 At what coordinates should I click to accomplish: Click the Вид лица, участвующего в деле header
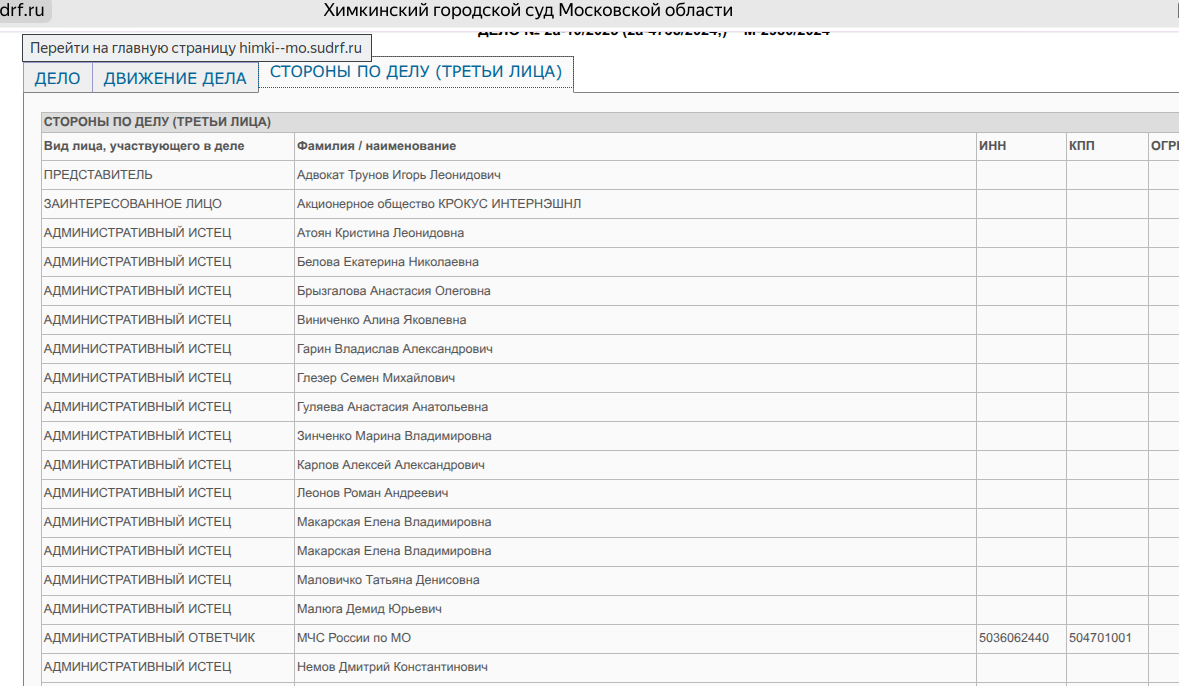pyautogui.click(x=144, y=146)
